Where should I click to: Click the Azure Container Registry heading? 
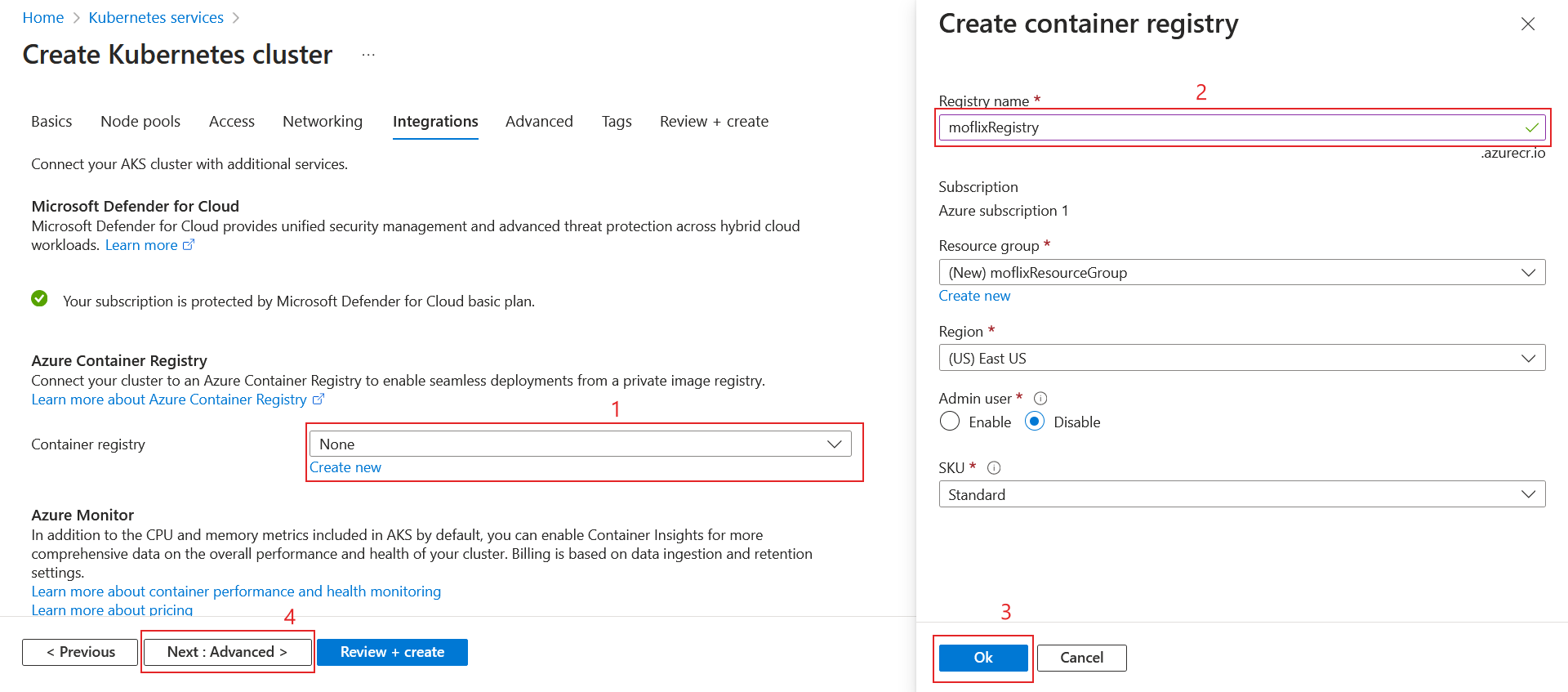(119, 360)
